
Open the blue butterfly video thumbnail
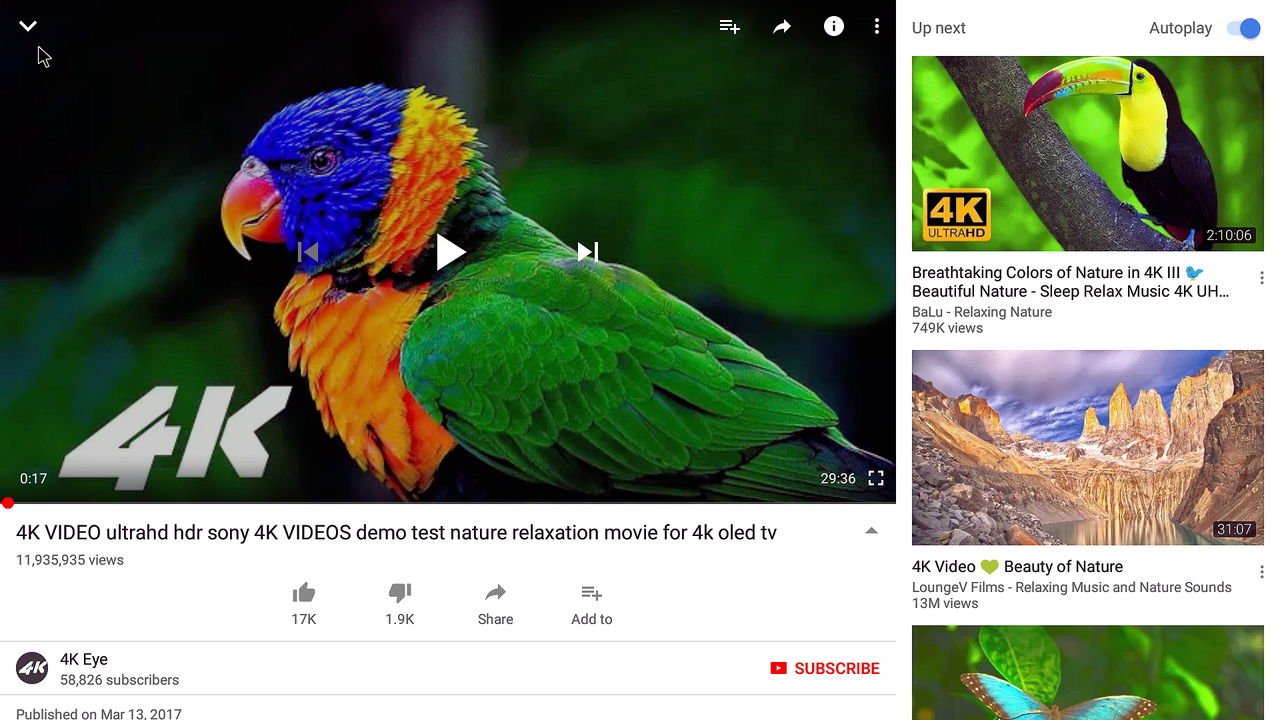[x=1088, y=672]
